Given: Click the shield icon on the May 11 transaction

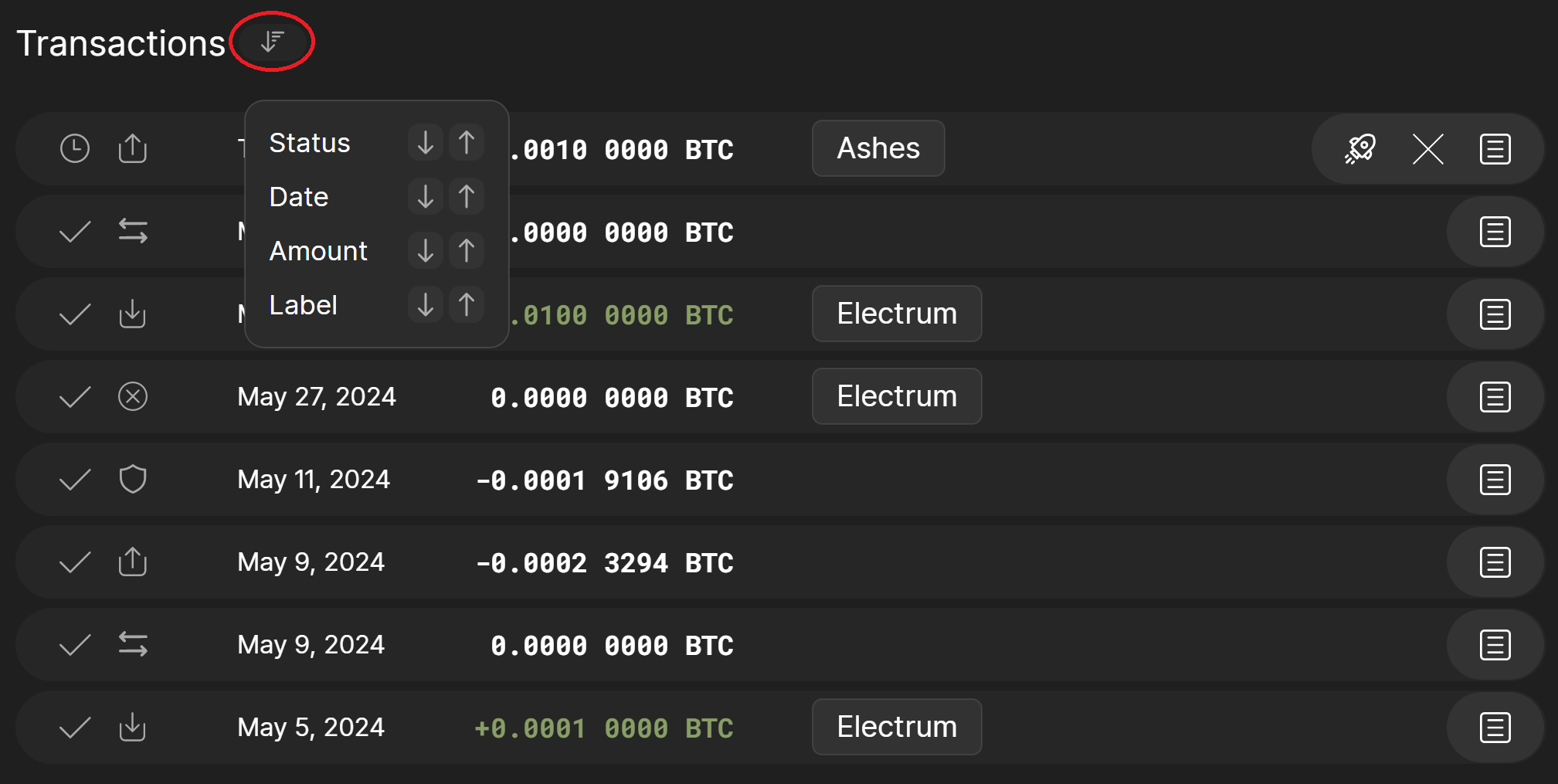Looking at the screenshot, I should [x=132, y=479].
